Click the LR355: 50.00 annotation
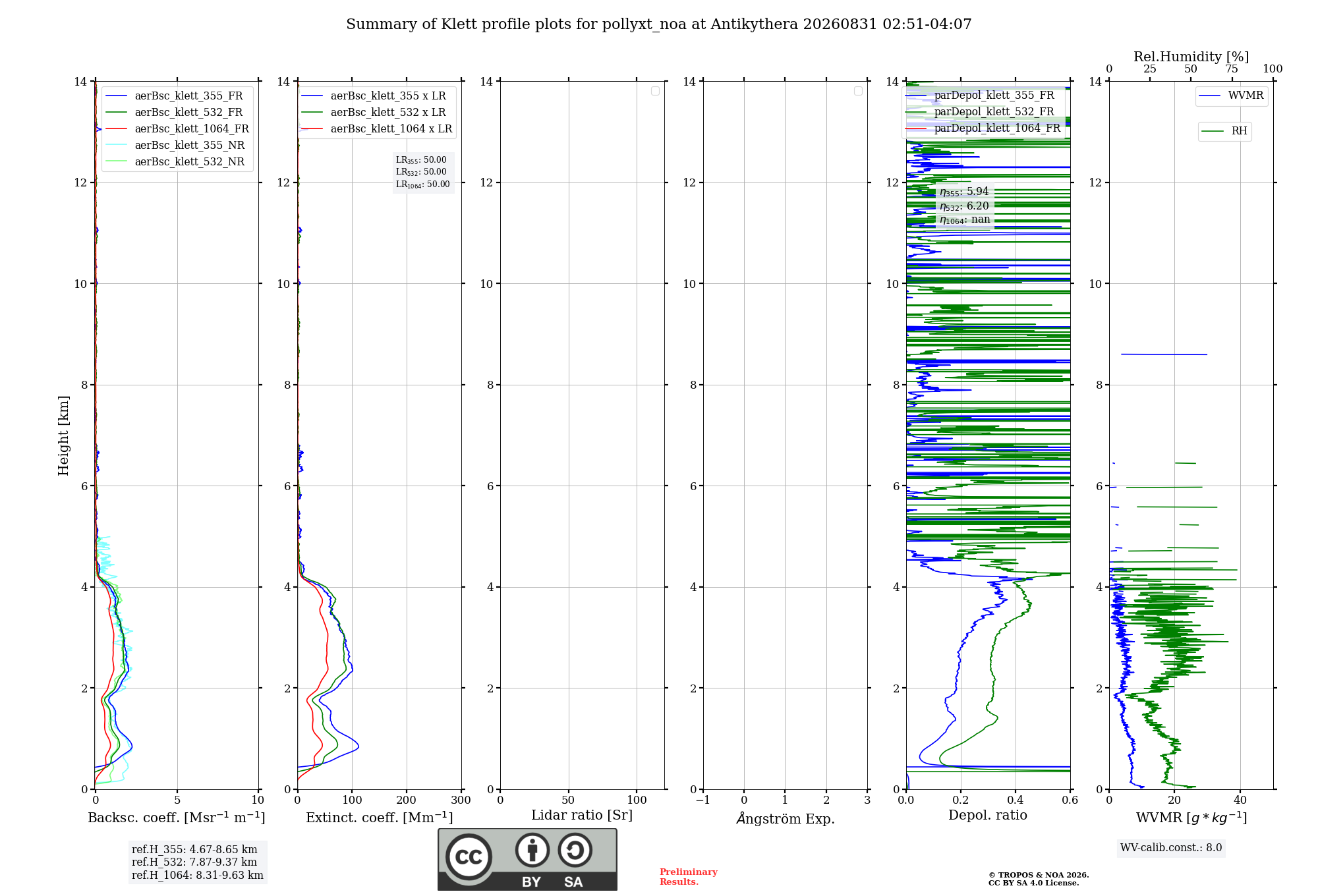 pos(421,160)
